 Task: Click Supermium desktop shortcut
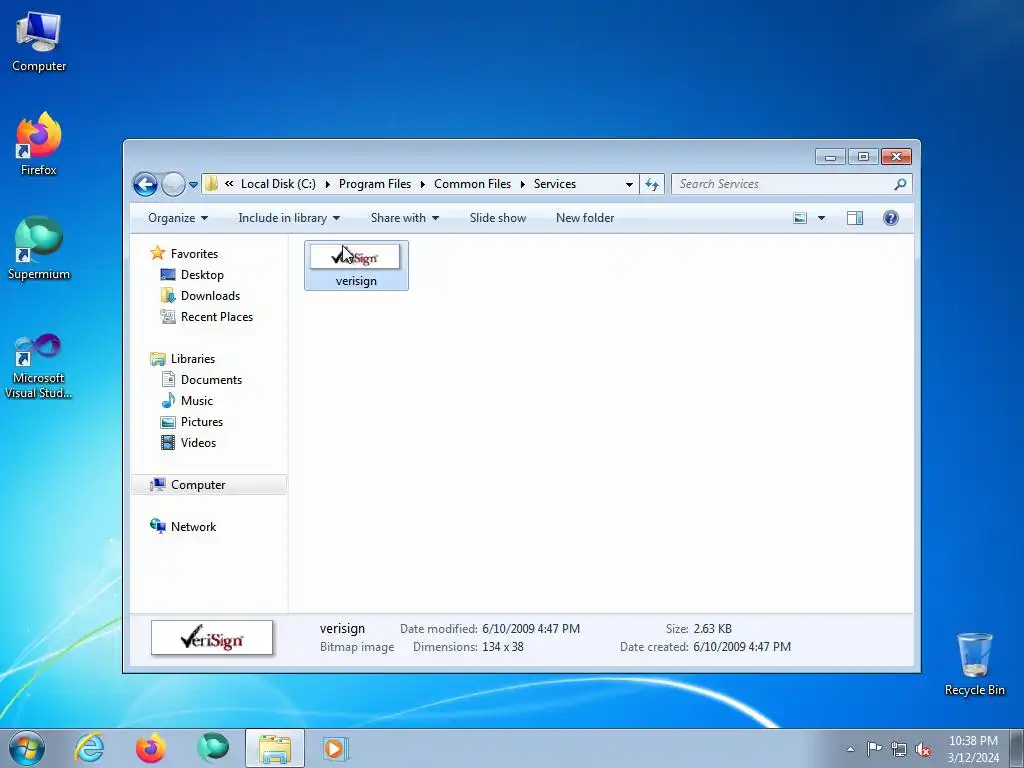[39, 248]
